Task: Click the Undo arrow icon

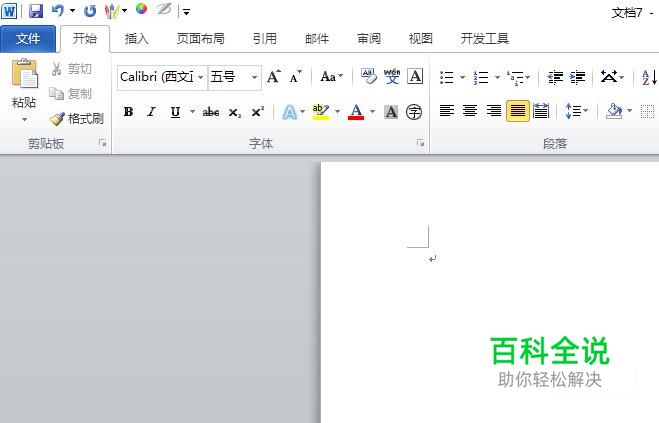Action: (x=58, y=11)
